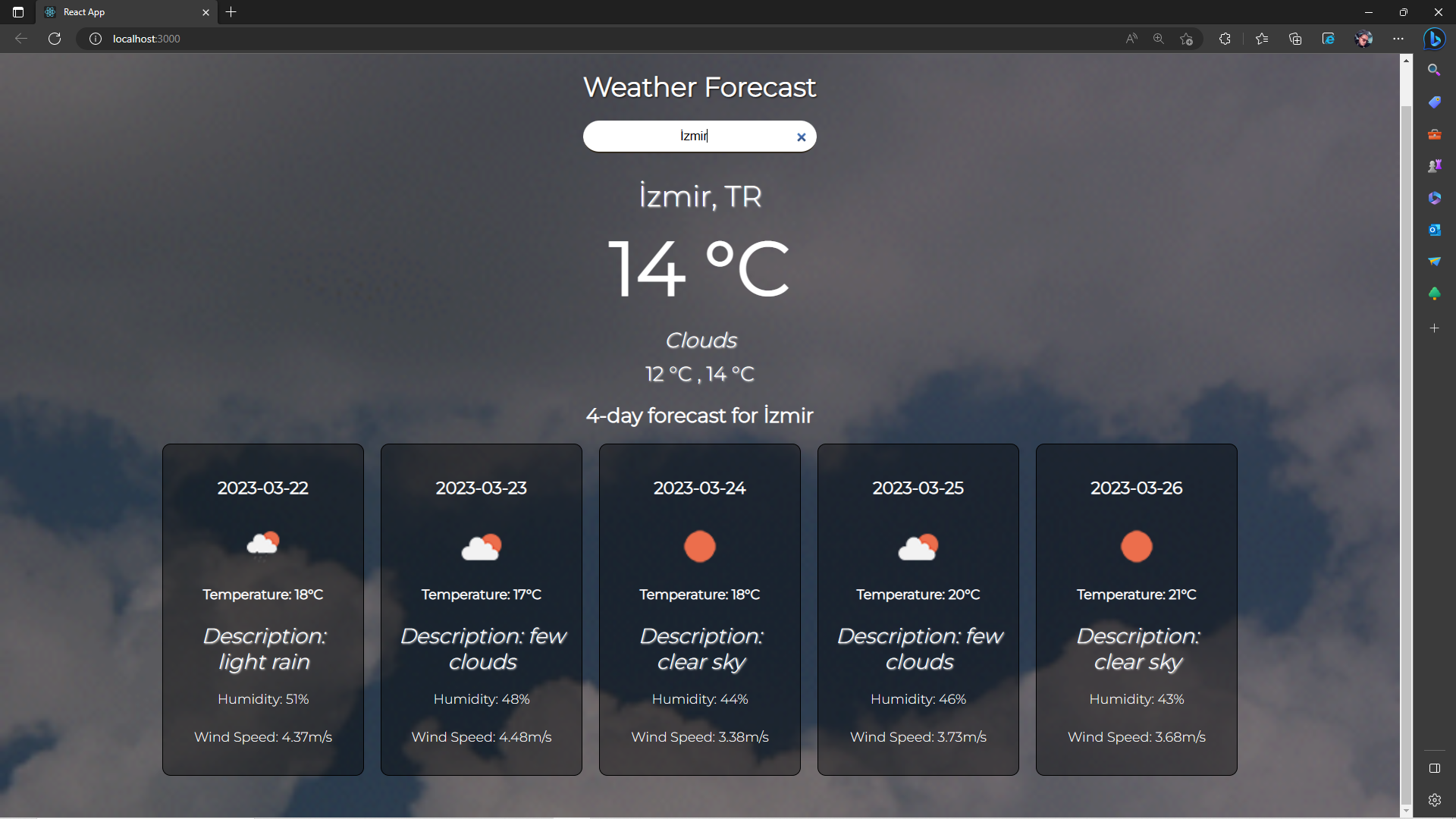Screen dimensions: 1456x819
Task: Open the Microsoft 365 sidebar panel
Action: (x=1435, y=198)
